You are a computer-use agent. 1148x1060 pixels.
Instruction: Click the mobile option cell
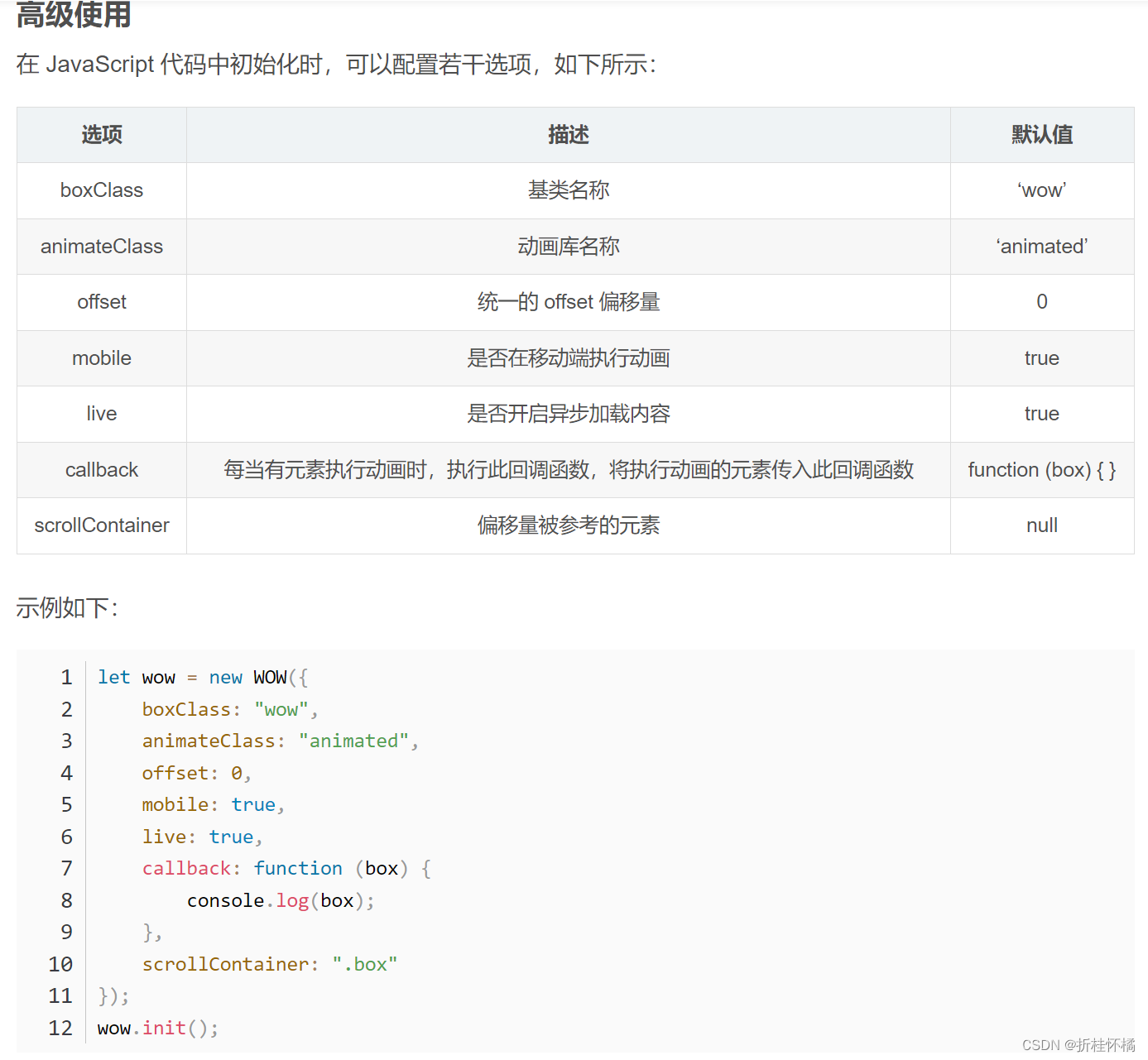pyautogui.click(x=102, y=358)
